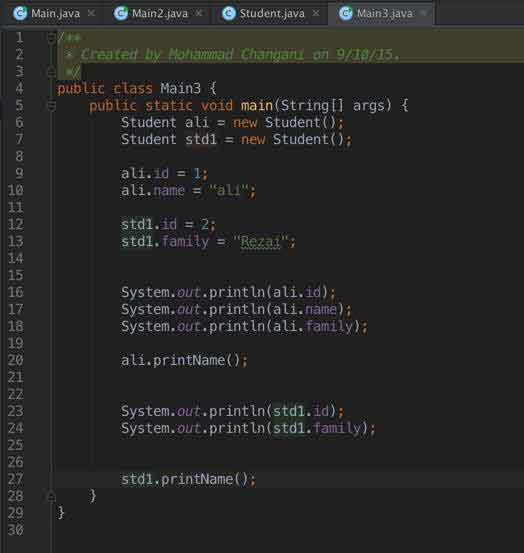
Task: Close the Main3.java tab
Action: coord(424,13)
